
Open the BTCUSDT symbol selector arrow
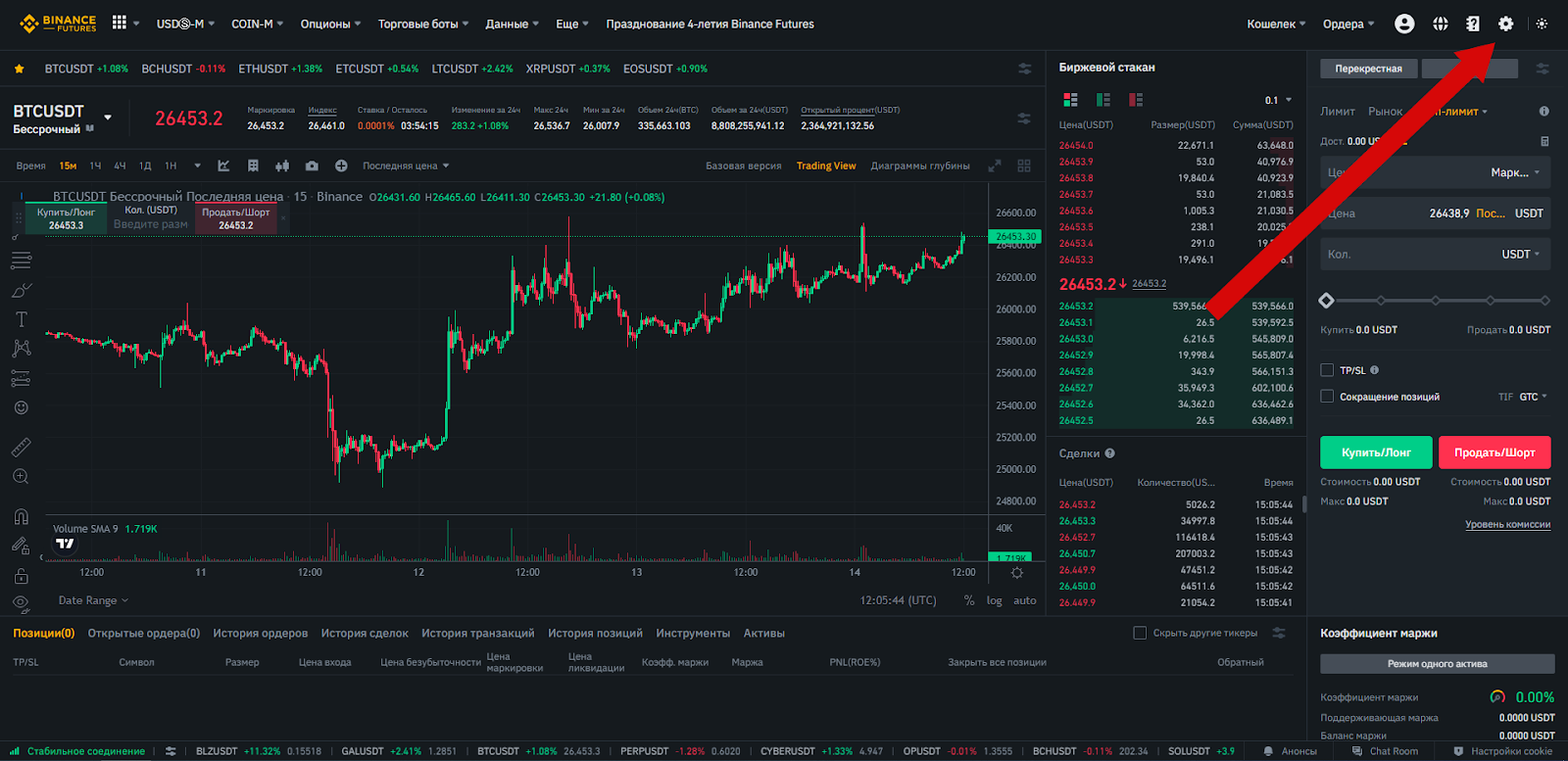[x=108, y=118]
